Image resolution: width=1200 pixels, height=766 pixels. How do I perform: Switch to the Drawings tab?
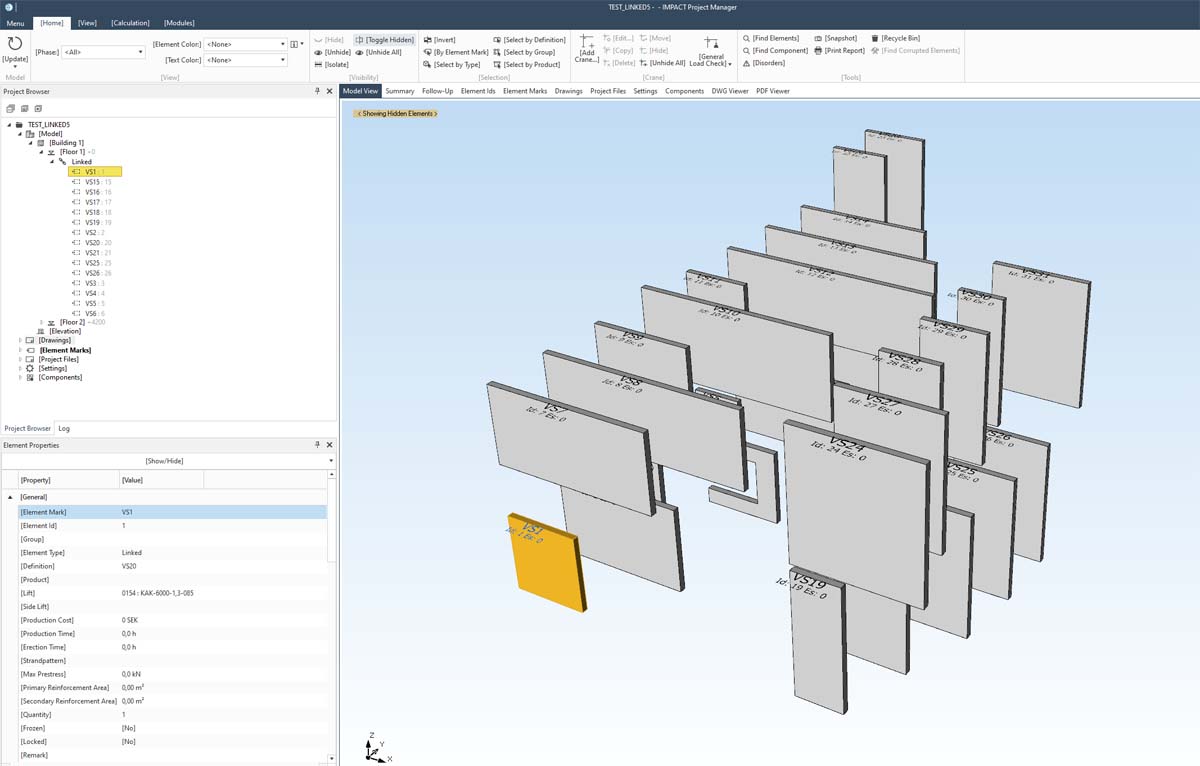(568, 91)
